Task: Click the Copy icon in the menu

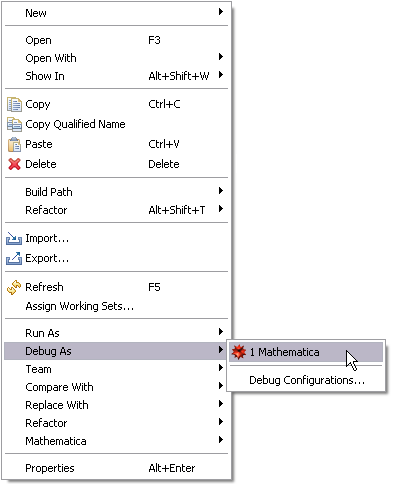Action: (x=14, y=104)
